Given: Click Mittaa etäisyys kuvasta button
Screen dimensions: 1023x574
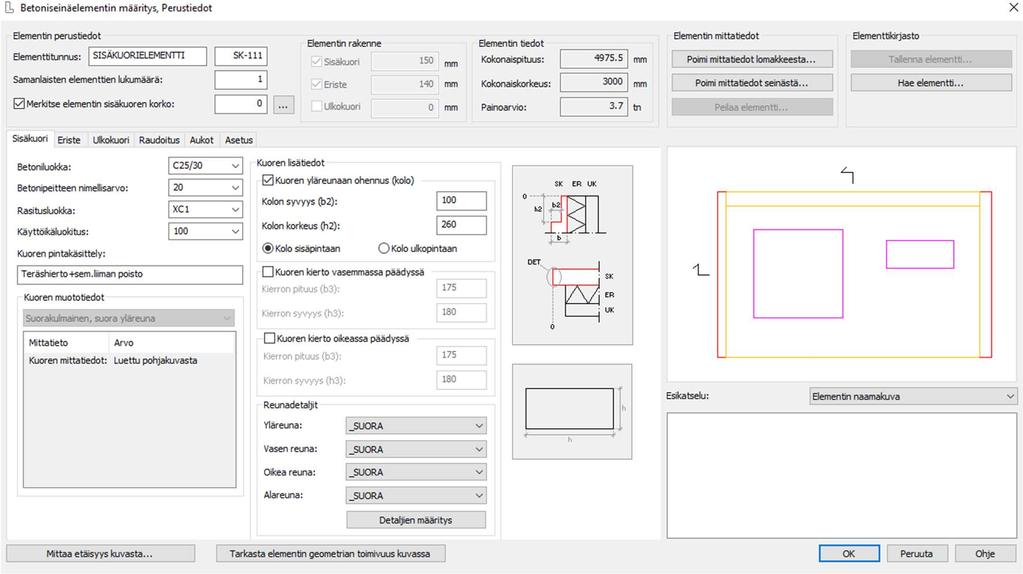Looking at the screenshot, I should [x=100, y=554].
